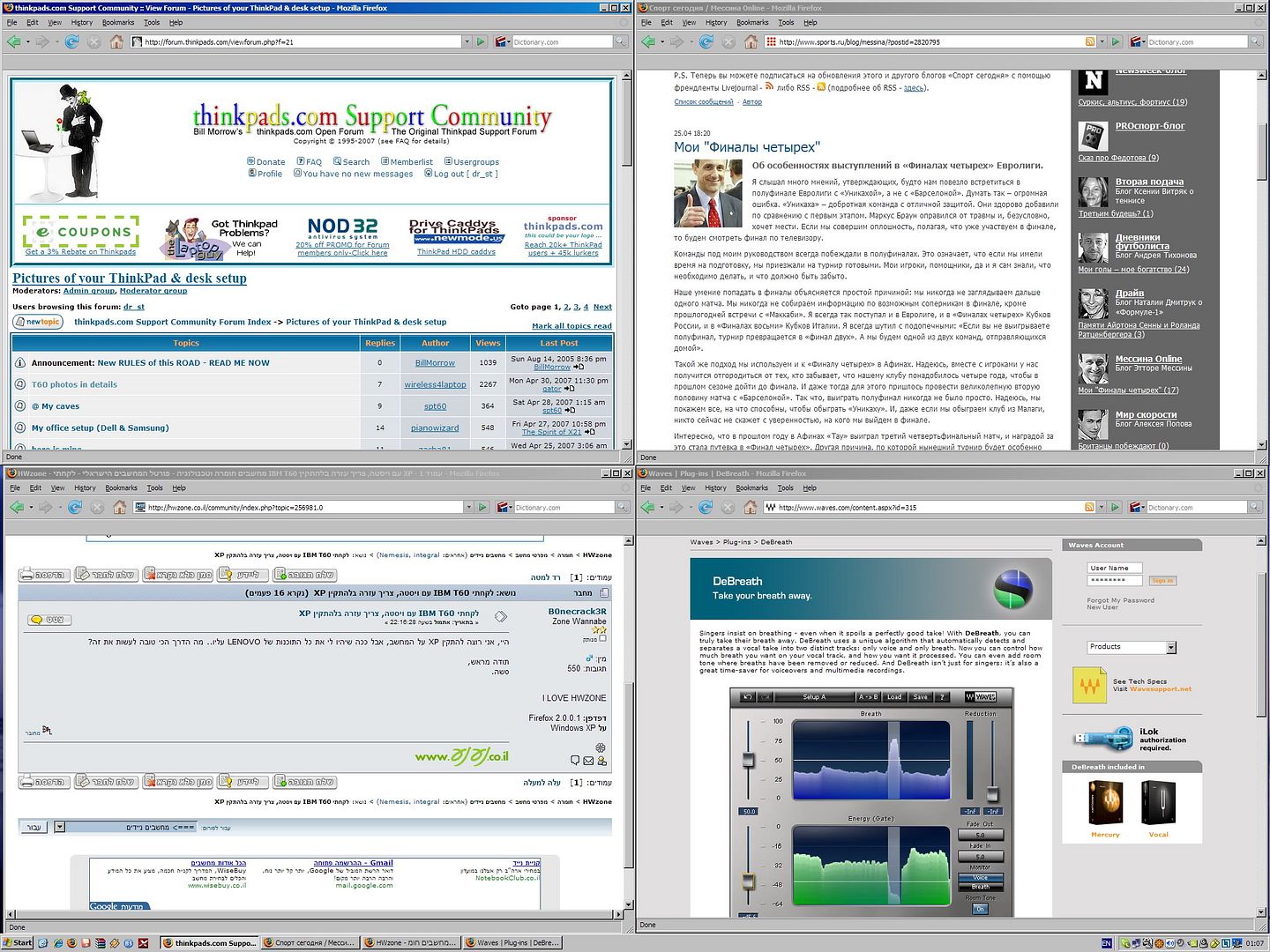The height and width of the screenshot is (952, 1270).
Task: Click the iLok USB key icon
Action: [1102, 738]
